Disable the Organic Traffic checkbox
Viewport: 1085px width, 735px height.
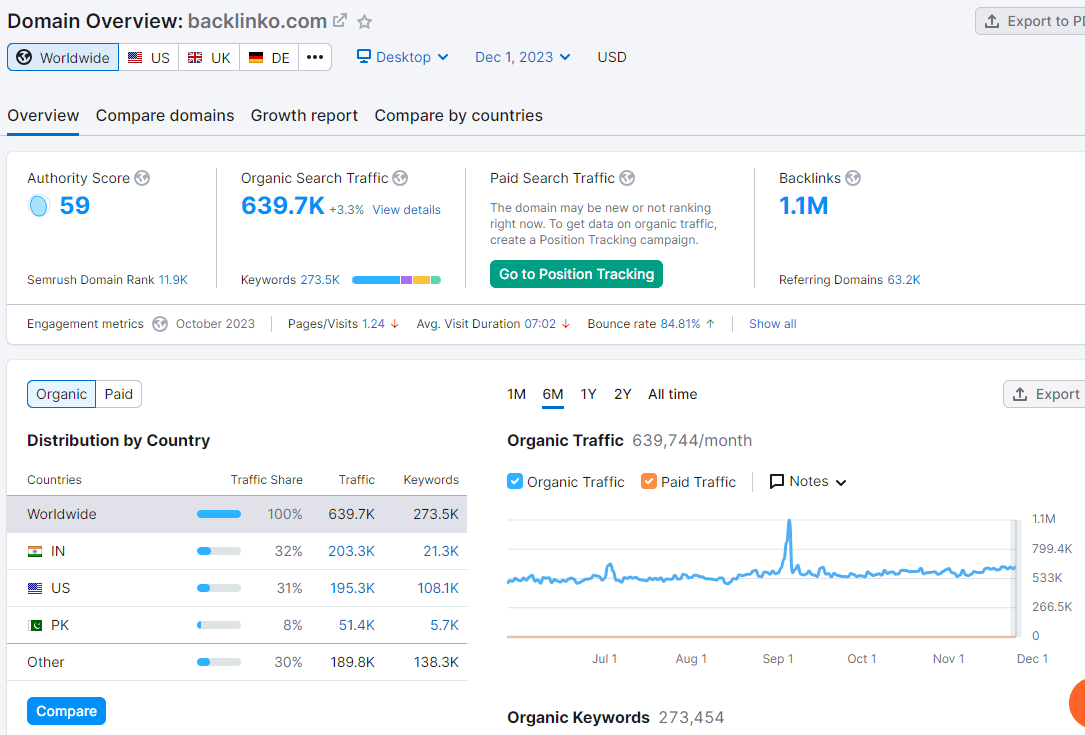514,481
